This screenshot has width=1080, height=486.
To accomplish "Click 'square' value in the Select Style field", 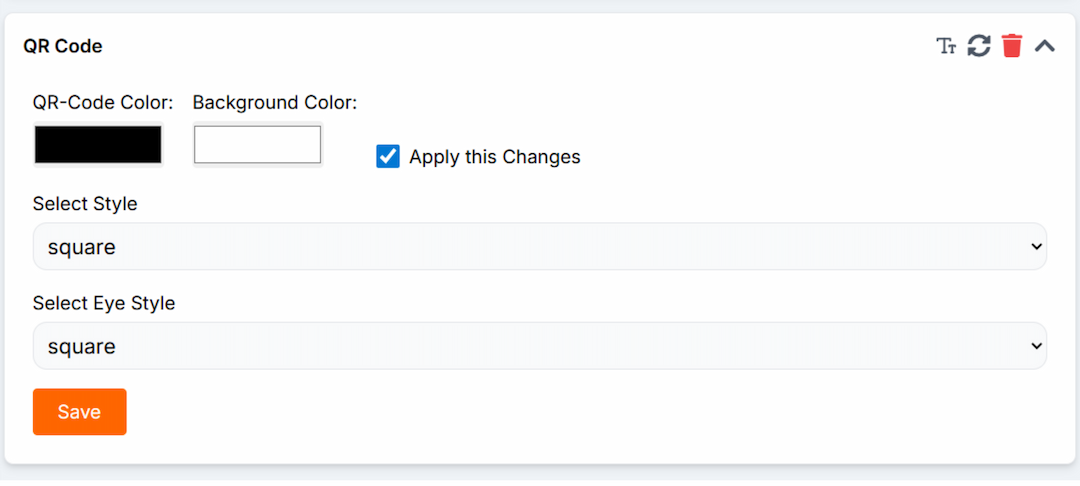I will 82,247.
